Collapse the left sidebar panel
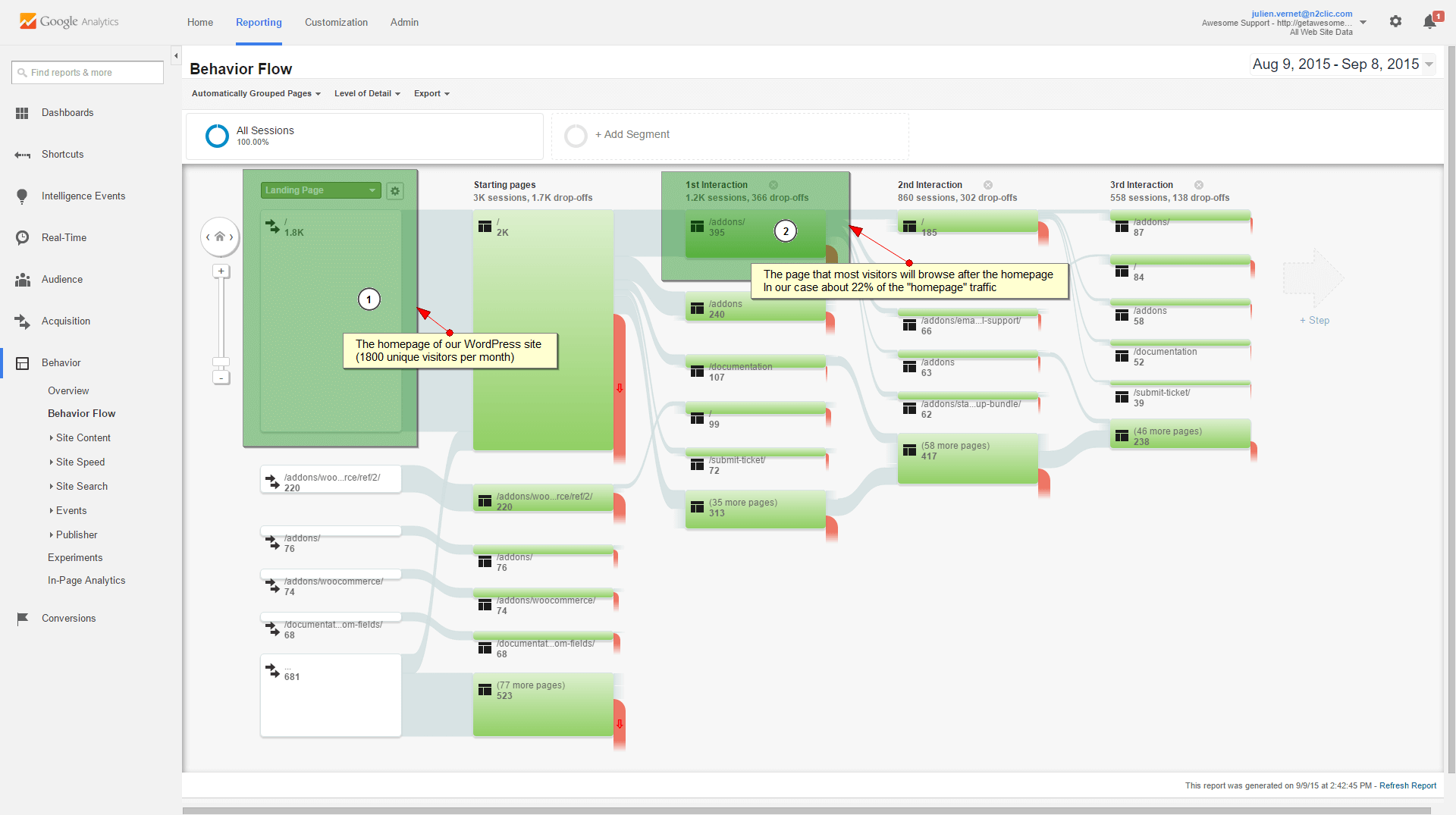The image size is (1456, 815). (176, 56)
